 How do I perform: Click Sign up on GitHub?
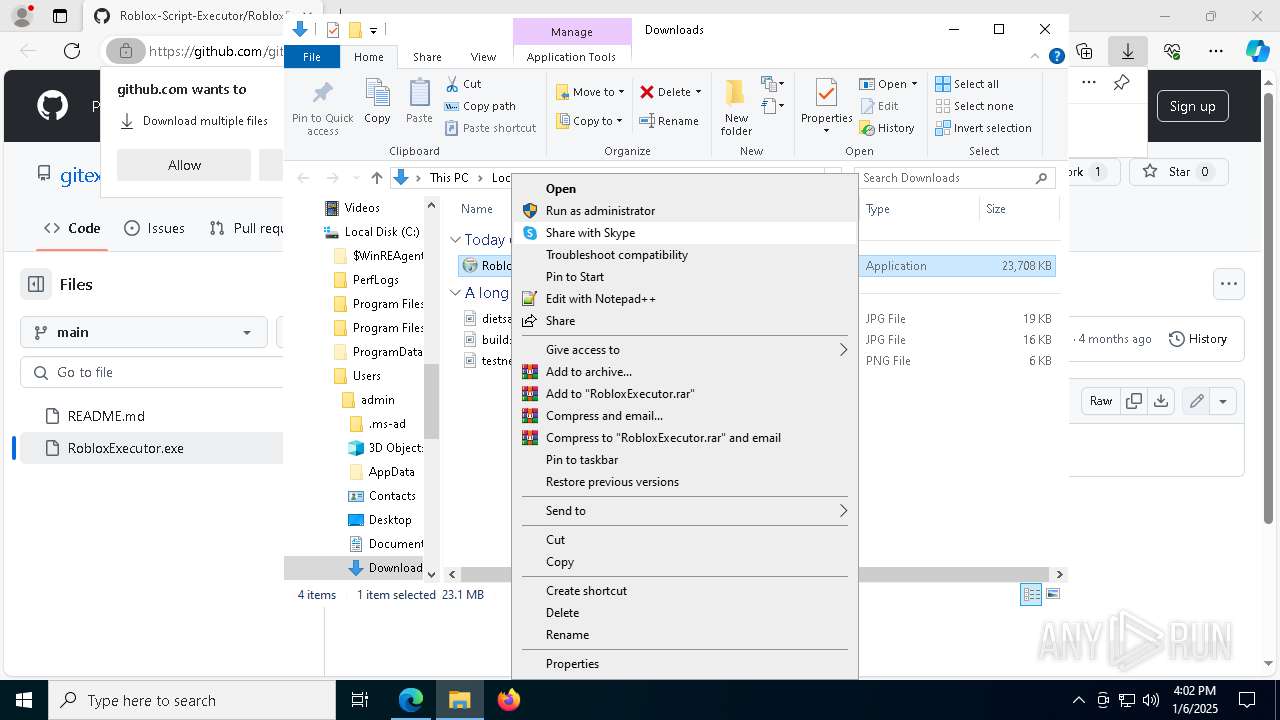click(x=1192, y=106)
